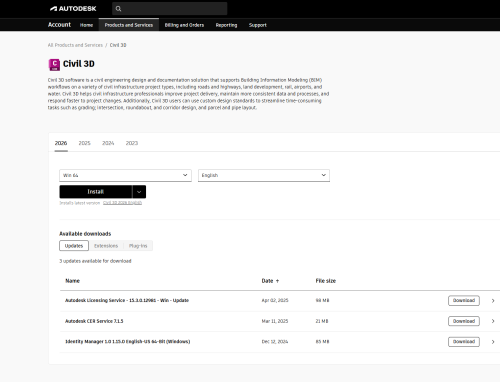Switch to the 2023 version tab
Viewport: 500px width, 382px height.
[x=132, y=143]
